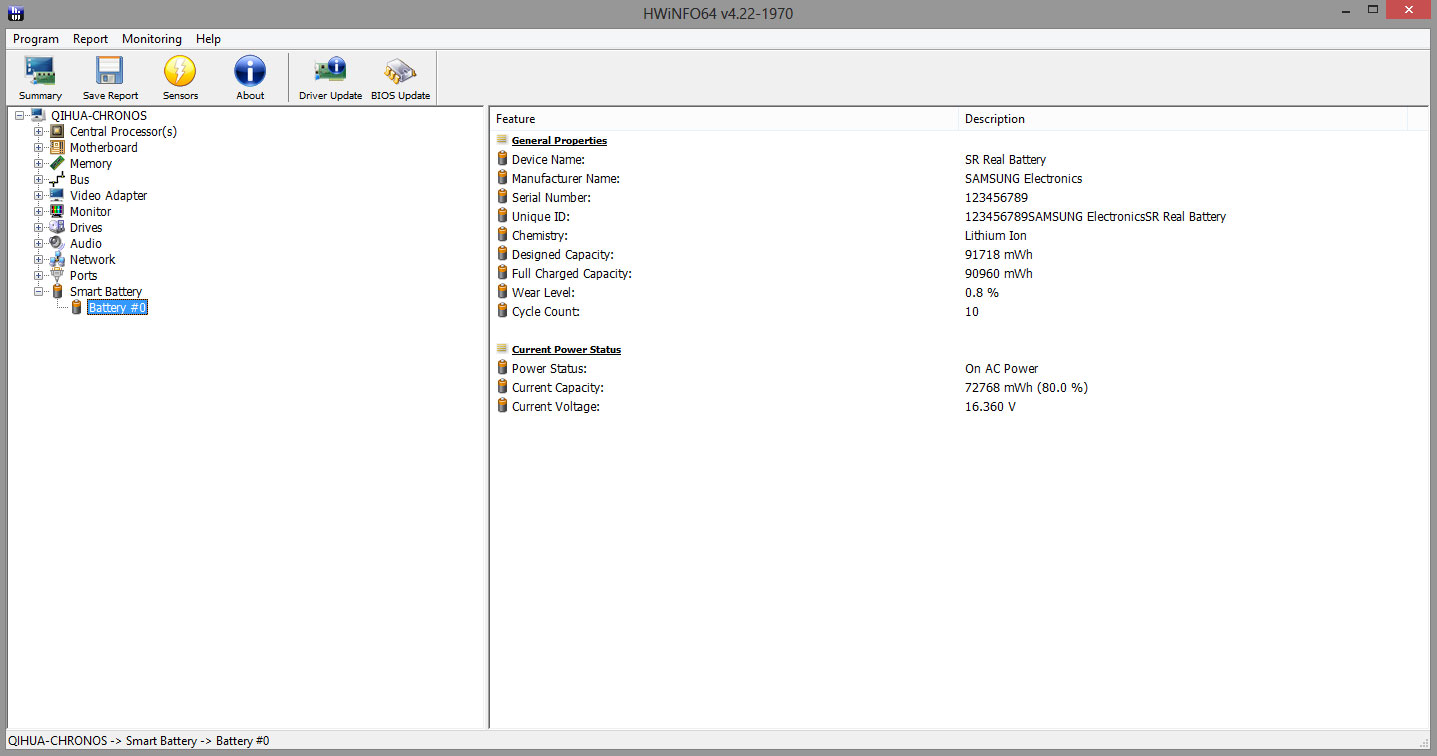Open the Help menu

(208, 39)
